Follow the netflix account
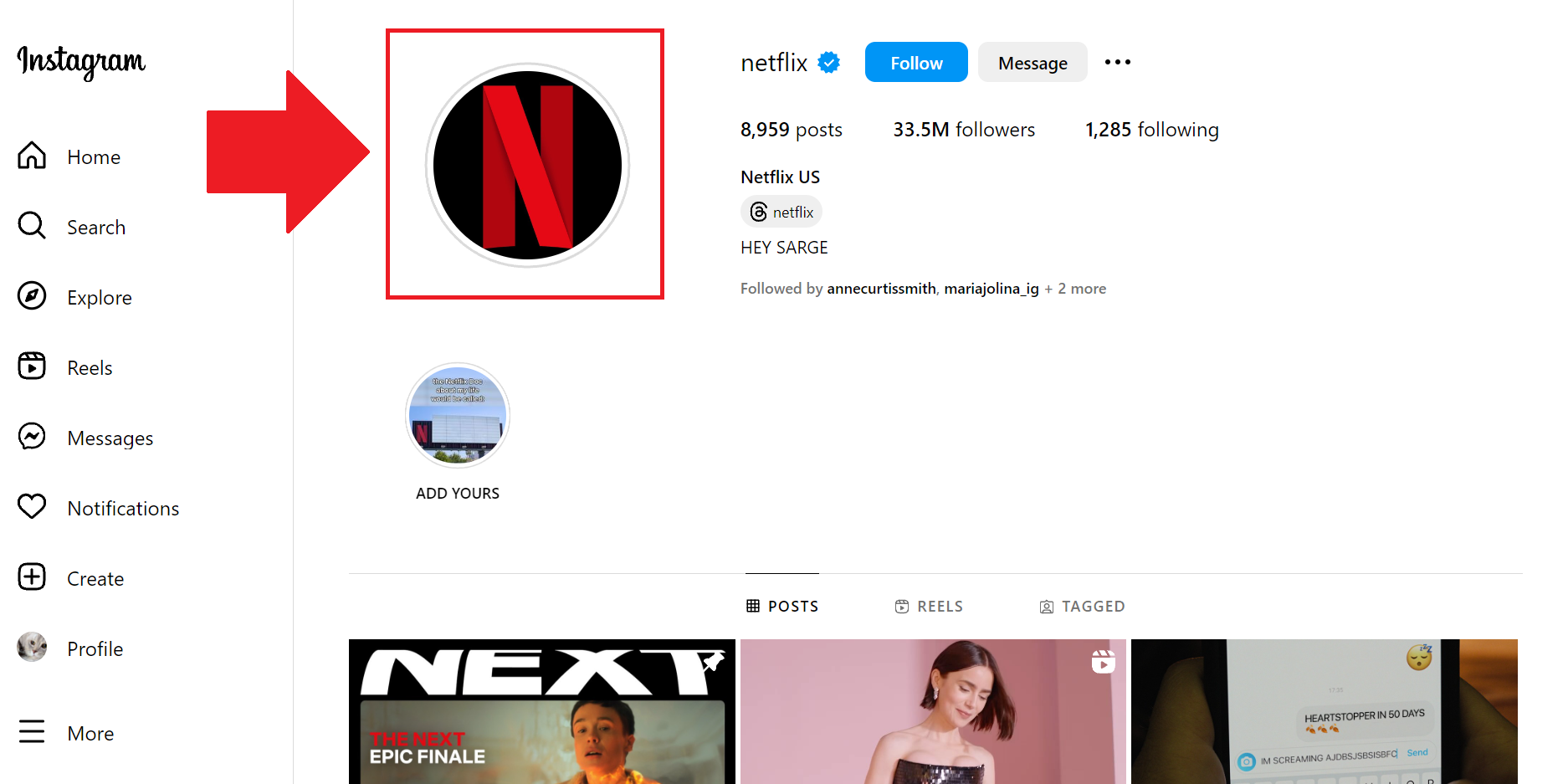This screenshot has width=1568, height=784. tap(916, 62)
